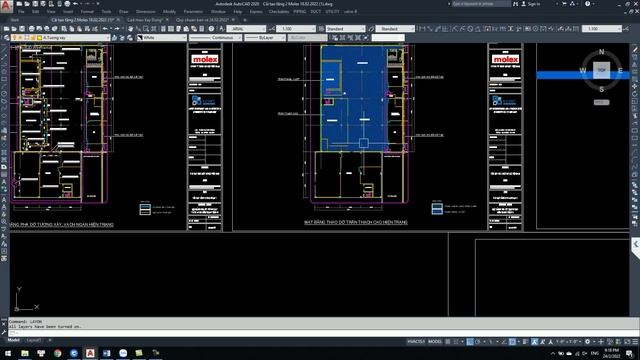Viewport: 640px width, 360px height.
Task: Switch to the Model layout tab
Action: pyautogui.click(x=13, y=340)
